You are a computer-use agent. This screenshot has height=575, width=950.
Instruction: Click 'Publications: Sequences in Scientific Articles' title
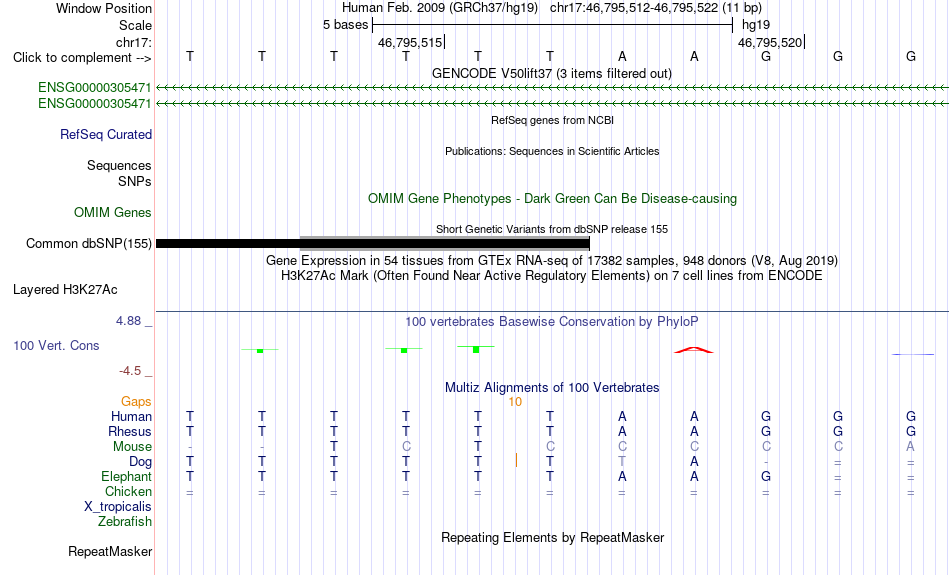pyautogui.click(x=552, y=151)
